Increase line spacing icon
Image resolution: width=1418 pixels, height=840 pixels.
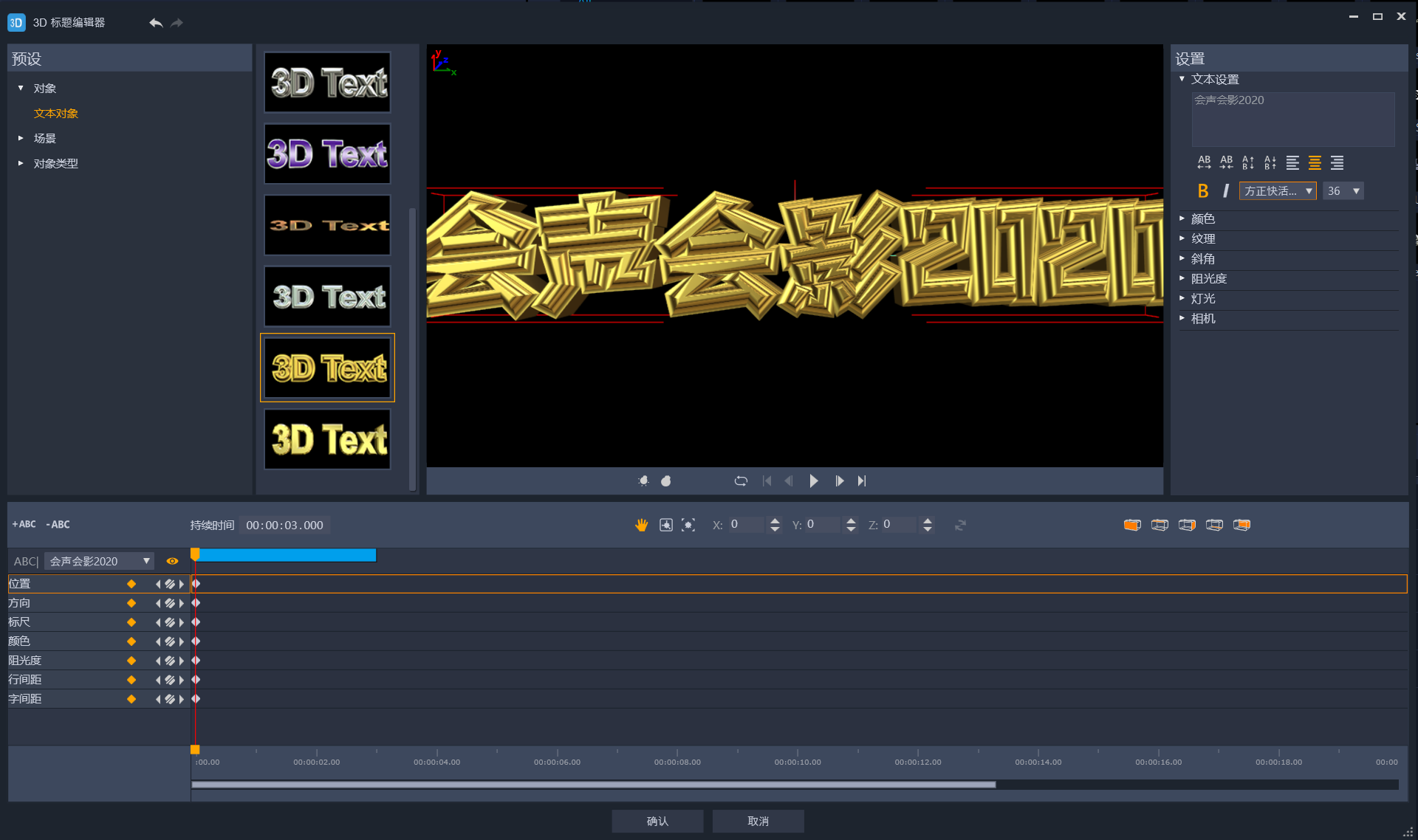(1248, 162)
